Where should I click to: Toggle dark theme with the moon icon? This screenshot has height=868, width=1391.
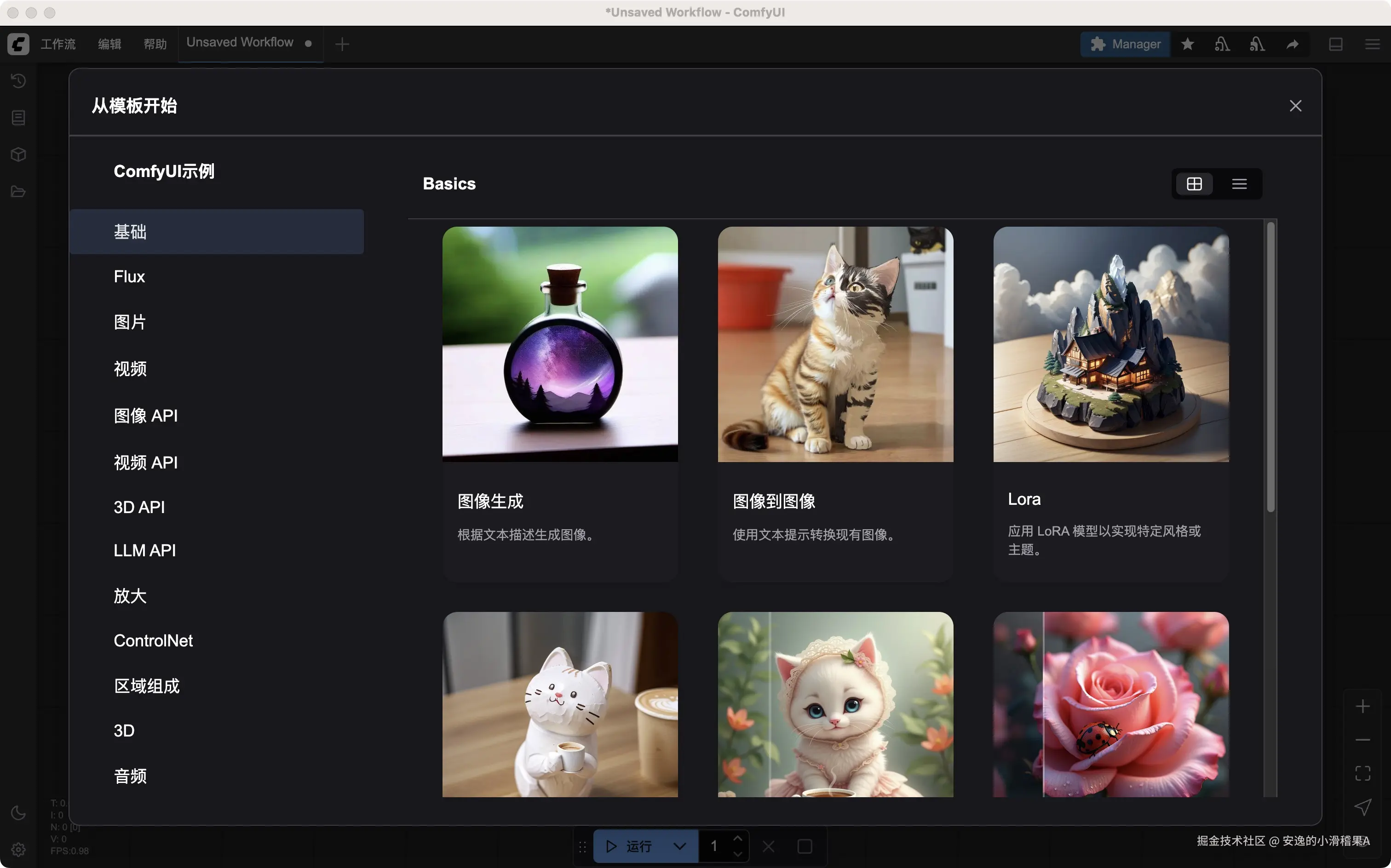pyautogui.click(x=18, y=812)
